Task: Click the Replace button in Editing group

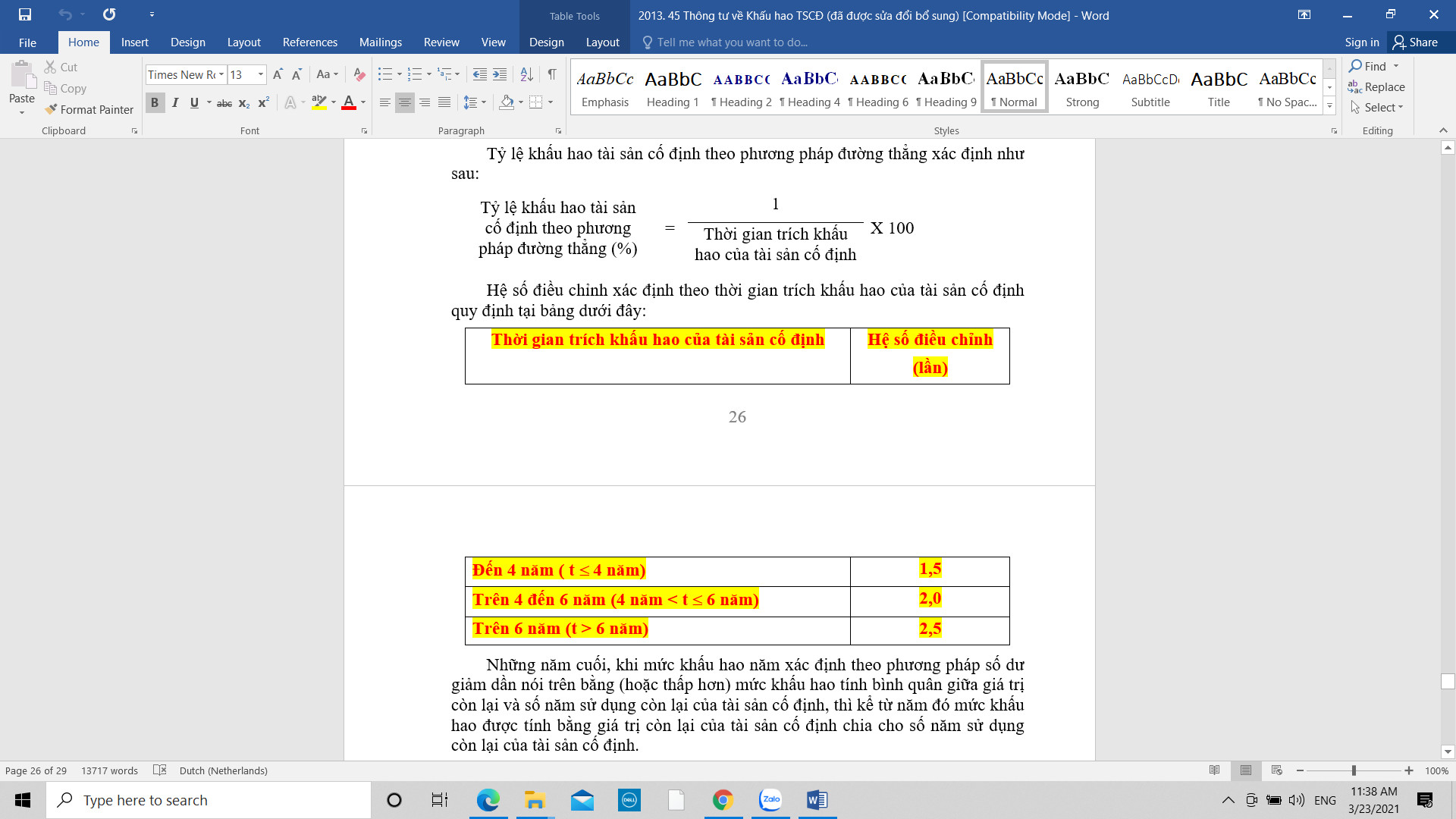Action: (1376, 87)
